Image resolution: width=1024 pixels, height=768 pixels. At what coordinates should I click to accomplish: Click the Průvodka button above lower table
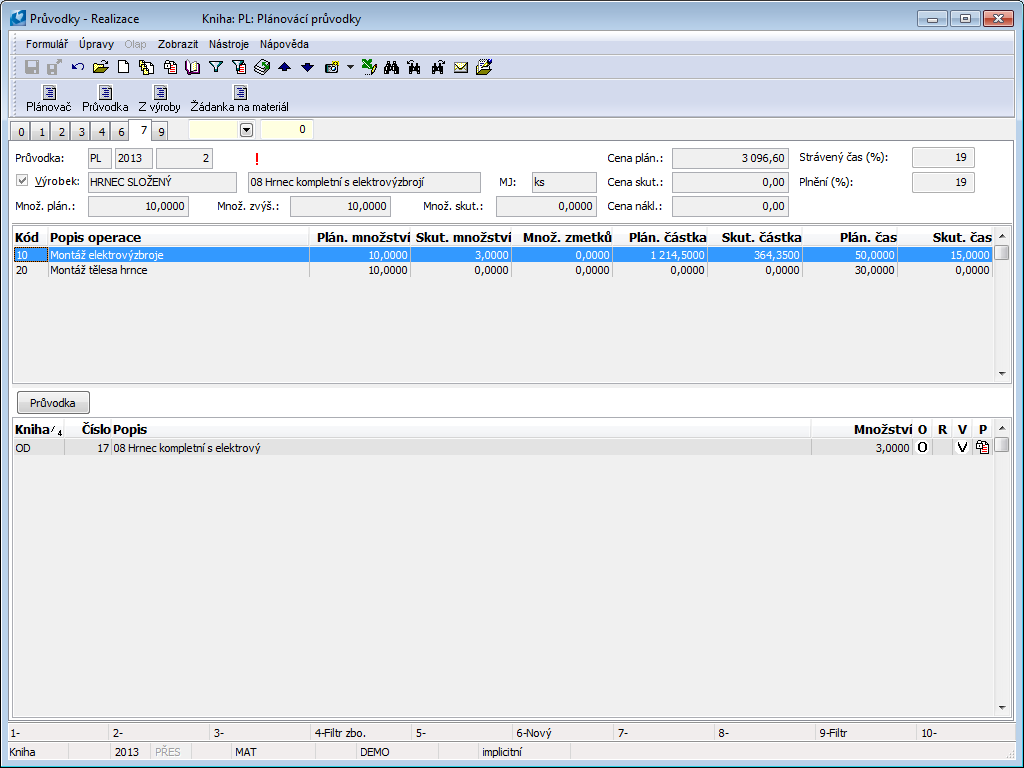[53, 402]
